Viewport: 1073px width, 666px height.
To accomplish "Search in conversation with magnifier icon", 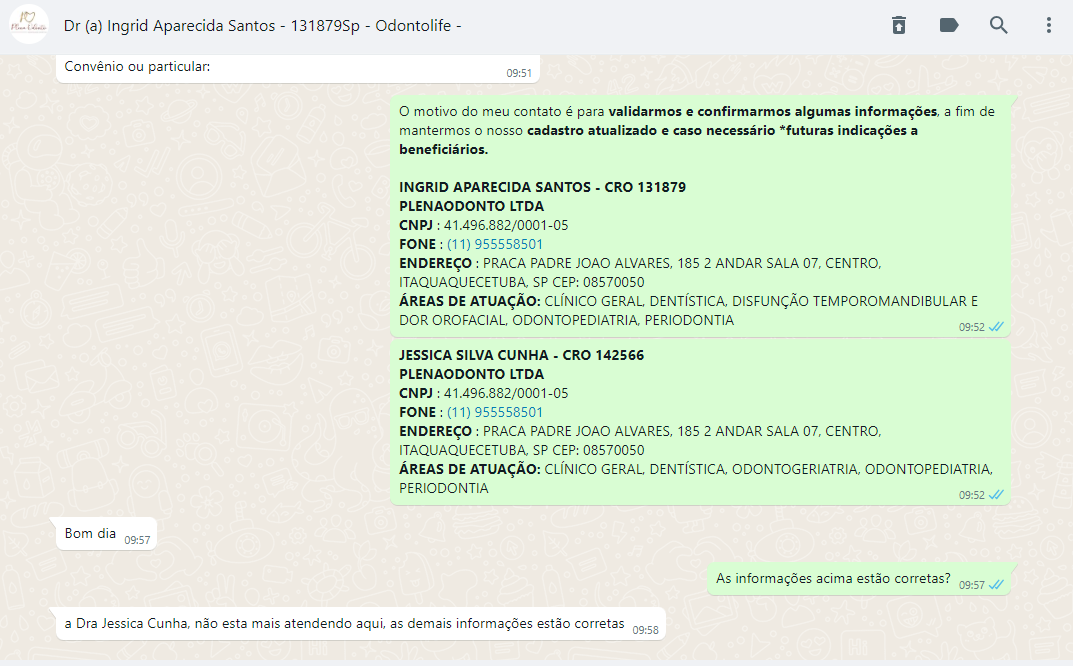I will (x=998, y=25).
